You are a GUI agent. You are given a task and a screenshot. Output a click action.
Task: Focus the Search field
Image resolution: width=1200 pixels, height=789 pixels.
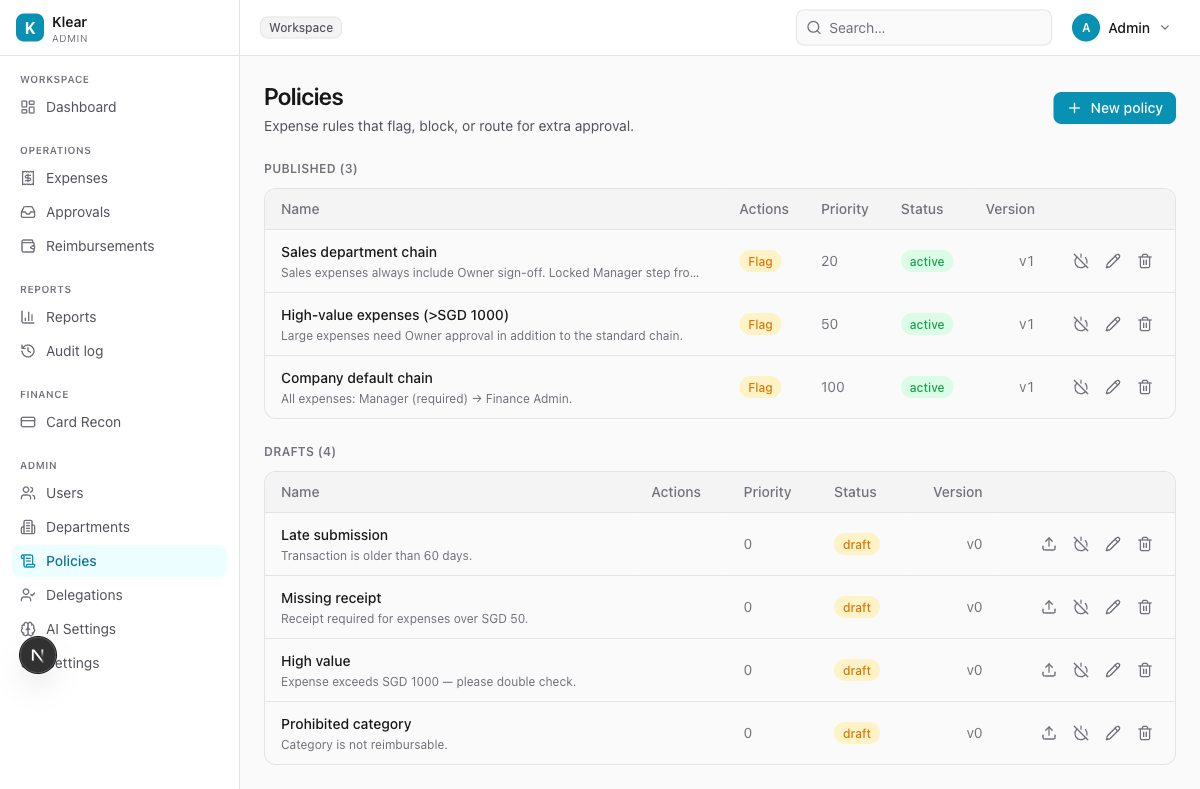(923, 28)
